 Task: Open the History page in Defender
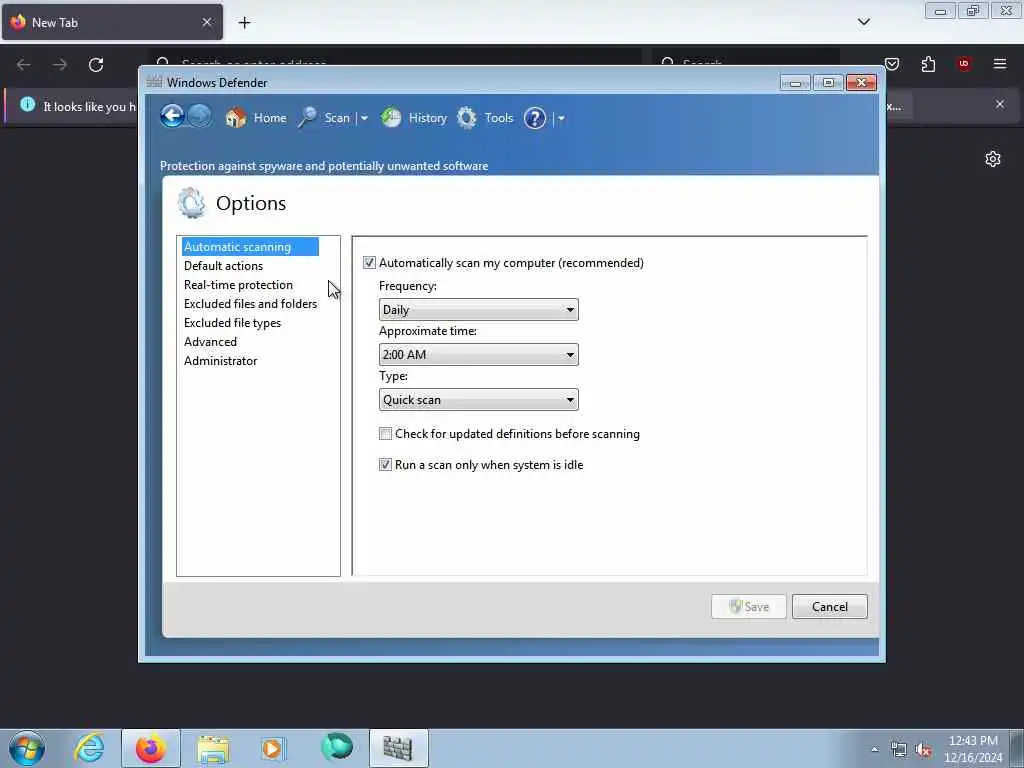pyautogui.click(x=414, y=118)
